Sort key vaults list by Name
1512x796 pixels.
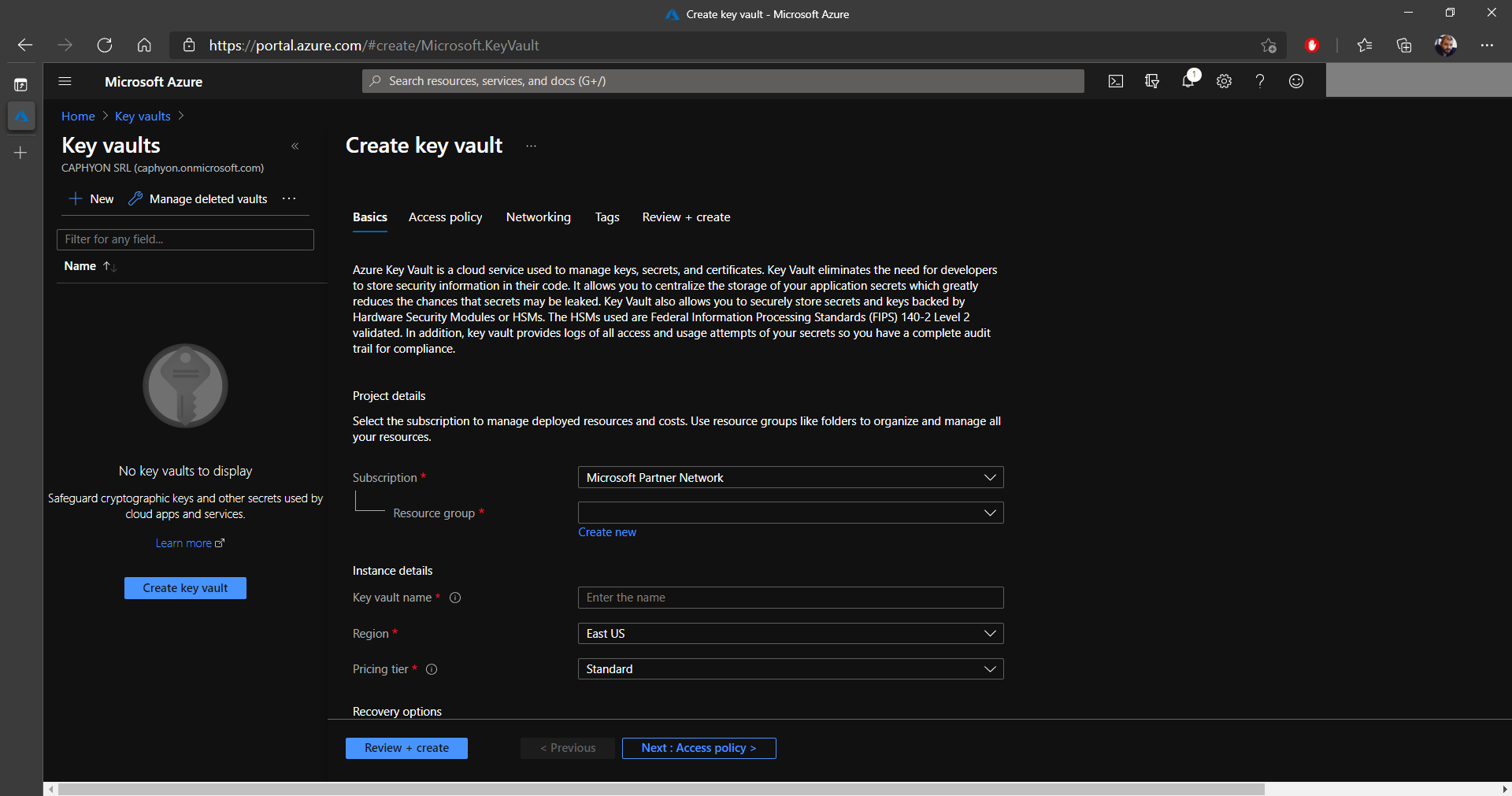(x=90, y=266)
